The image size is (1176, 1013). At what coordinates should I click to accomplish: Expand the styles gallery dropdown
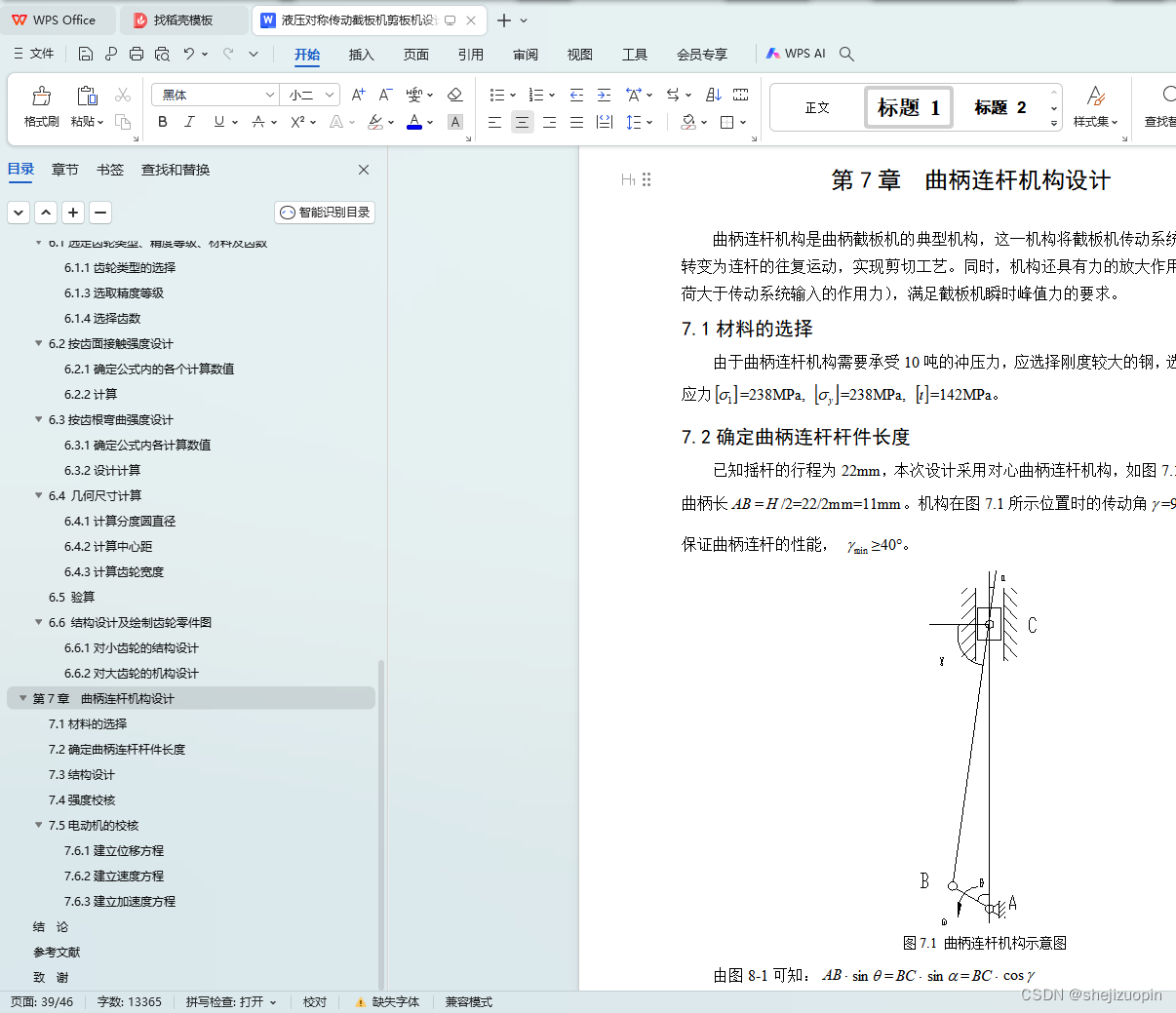click(1054, 123)
